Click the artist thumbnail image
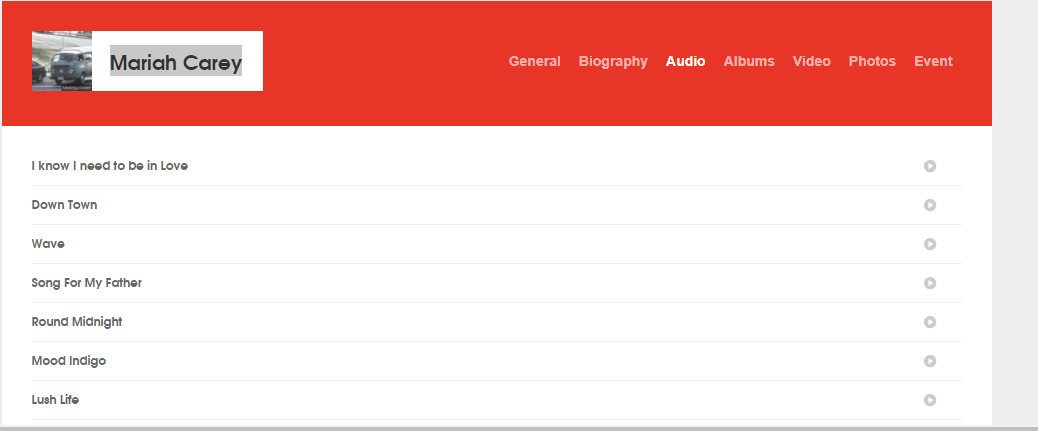Screen dimensions: 1038x431 point(62,61)
